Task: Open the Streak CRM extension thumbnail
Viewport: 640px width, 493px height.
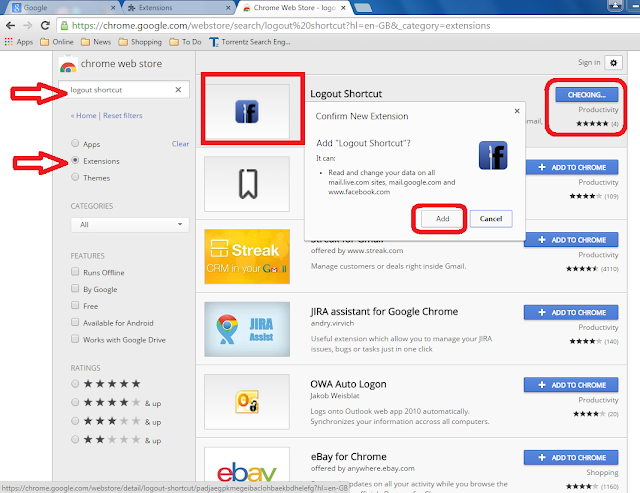Action: pyautogui.click(x=247, y=256)
